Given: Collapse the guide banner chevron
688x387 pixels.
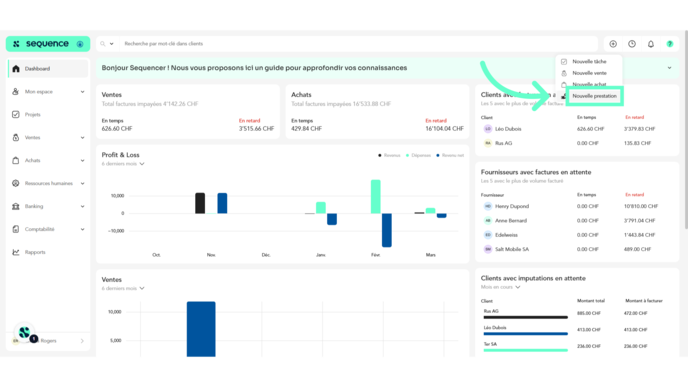Looking at the screenshot, I should (x=670, y=68).
